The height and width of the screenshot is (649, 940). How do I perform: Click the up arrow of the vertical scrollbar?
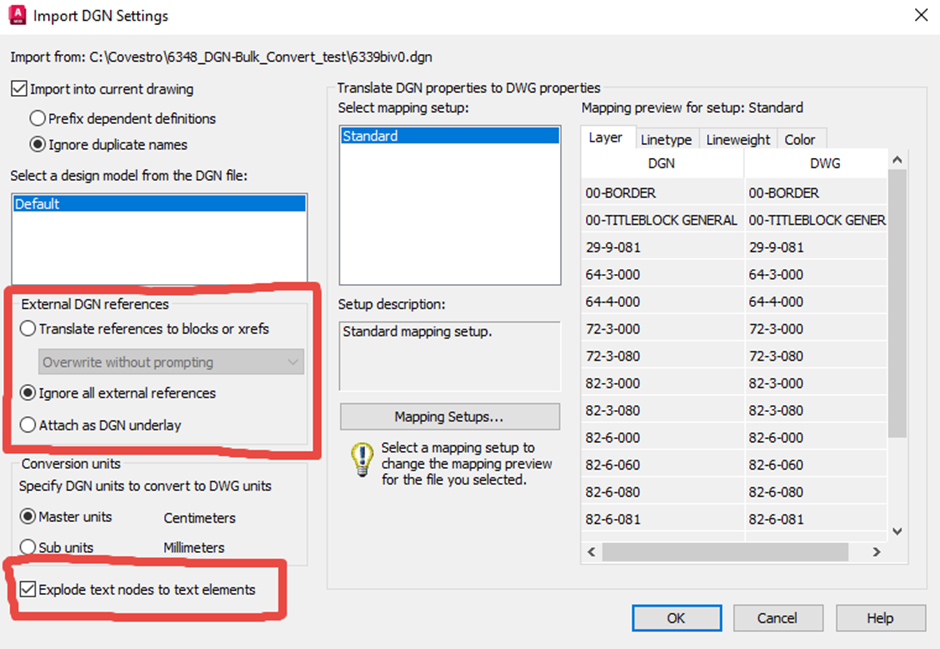coord(897,159)
